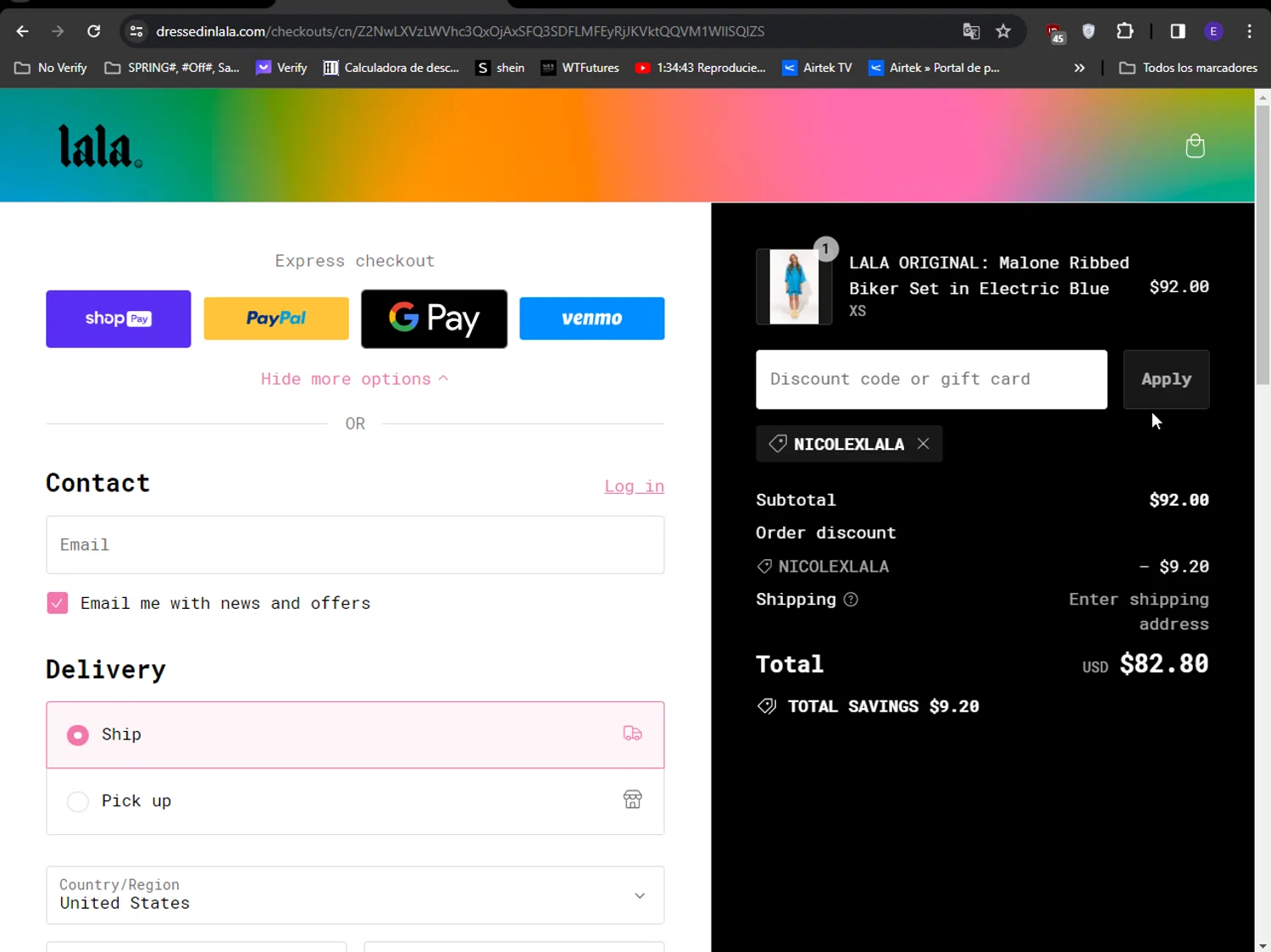Viewport: 1271px width, 952px height.
Task: Click the browser address bar URL
Action: (x=460, y=31)
